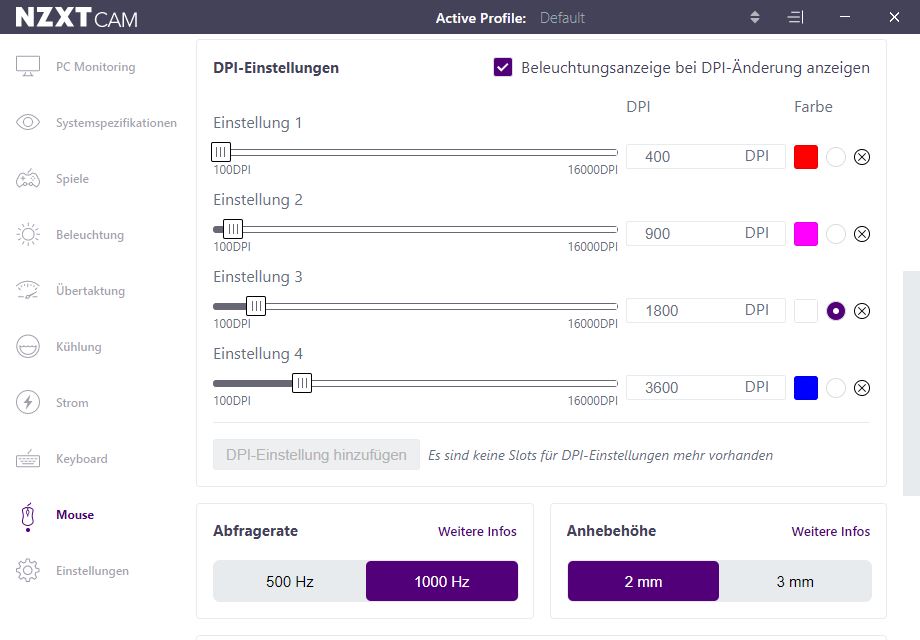Open the Übertaktung overclocking panel
The image size is (920, 640).
[x=90, y=291]
